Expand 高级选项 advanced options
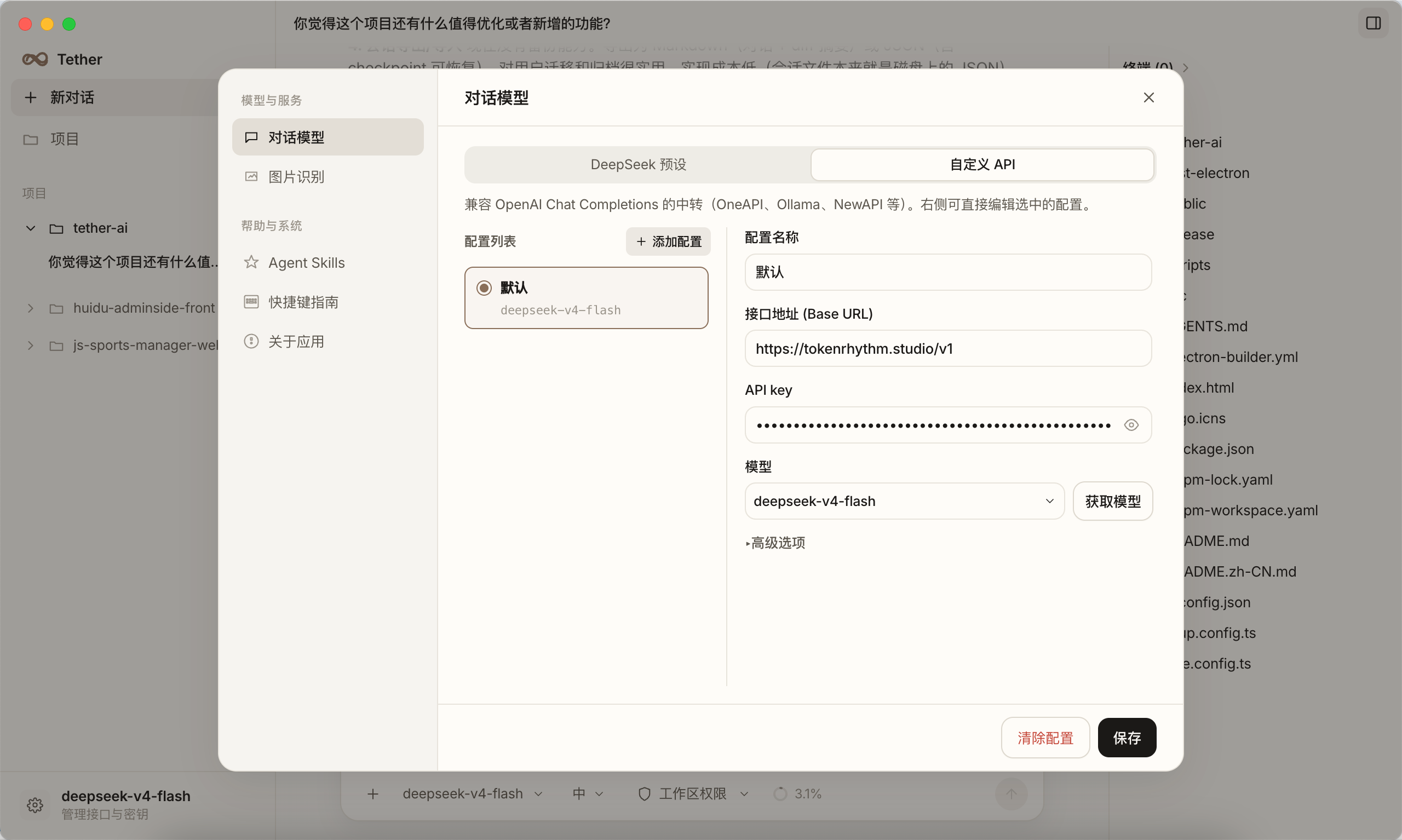The width and height of the screenshot is (1402, 840). [x=775, y=543]
